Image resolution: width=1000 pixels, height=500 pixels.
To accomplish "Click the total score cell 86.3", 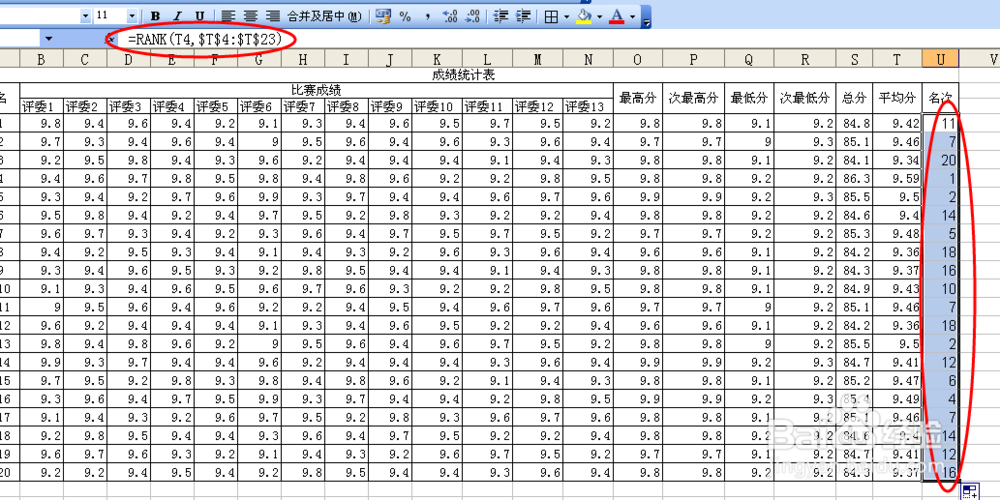I will click(x=854, y=179).
